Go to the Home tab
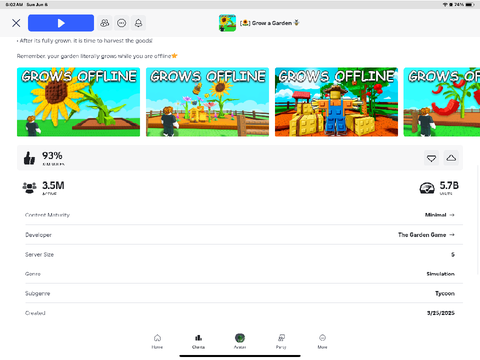 [157, 342]
